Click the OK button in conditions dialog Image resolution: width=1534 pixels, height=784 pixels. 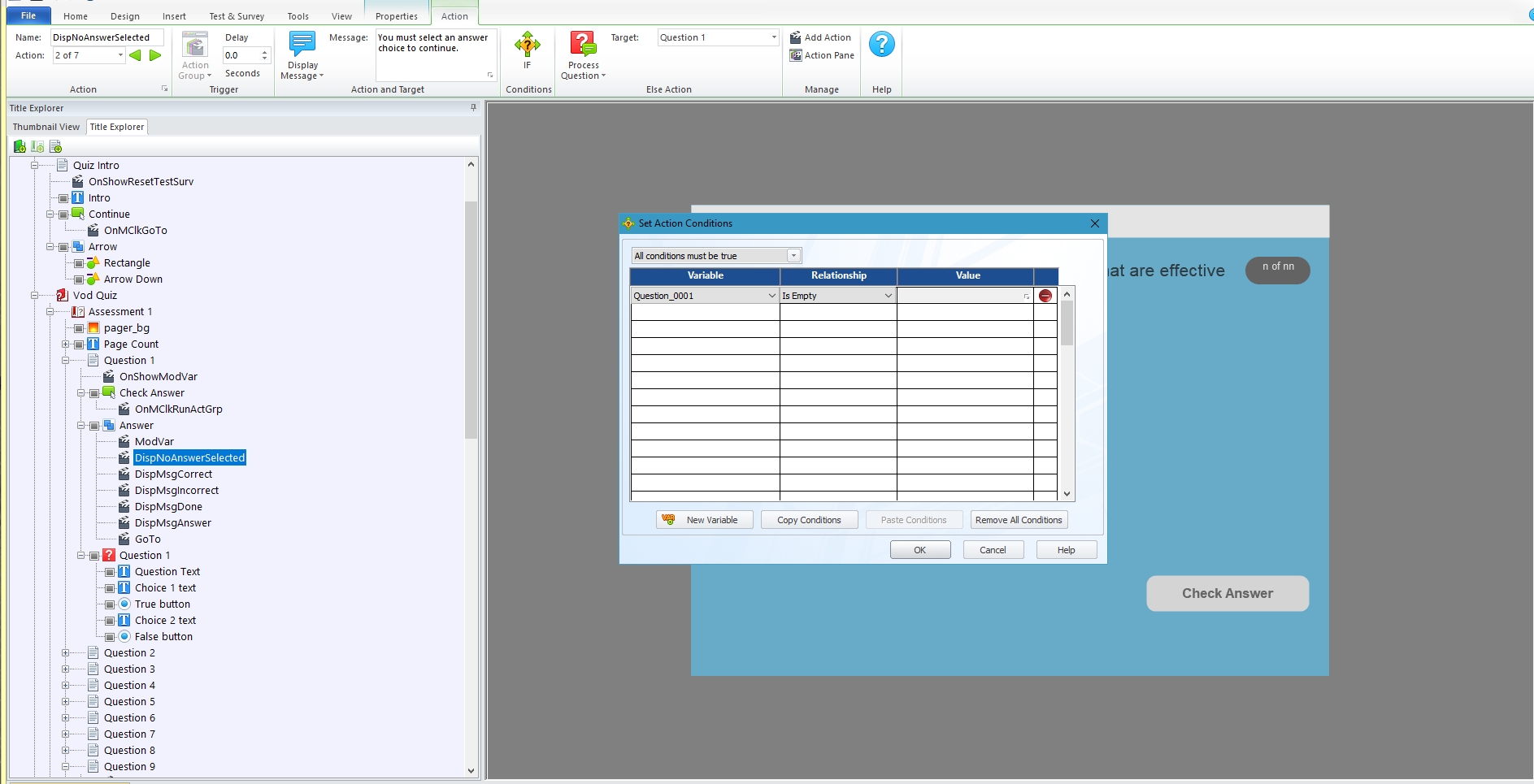[920, 550]
